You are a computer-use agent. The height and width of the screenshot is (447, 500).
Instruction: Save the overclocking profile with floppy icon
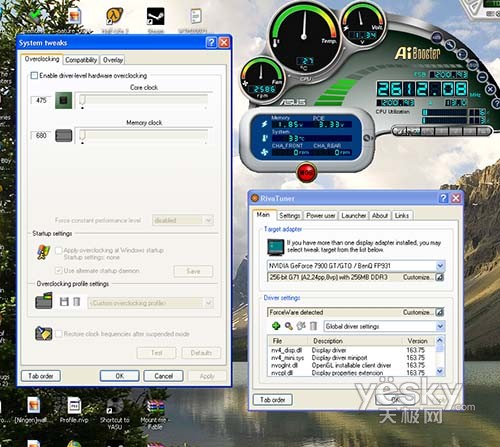point(64,302)
